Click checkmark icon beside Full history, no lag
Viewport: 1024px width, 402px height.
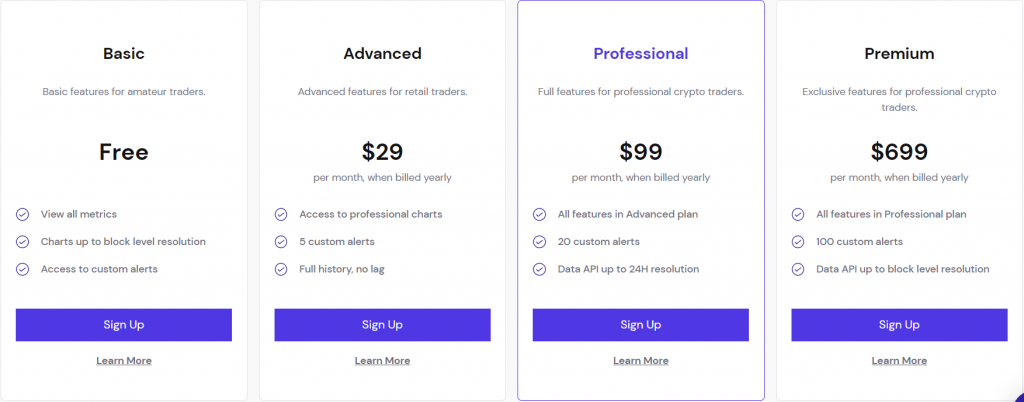click(x=281, y=269)
